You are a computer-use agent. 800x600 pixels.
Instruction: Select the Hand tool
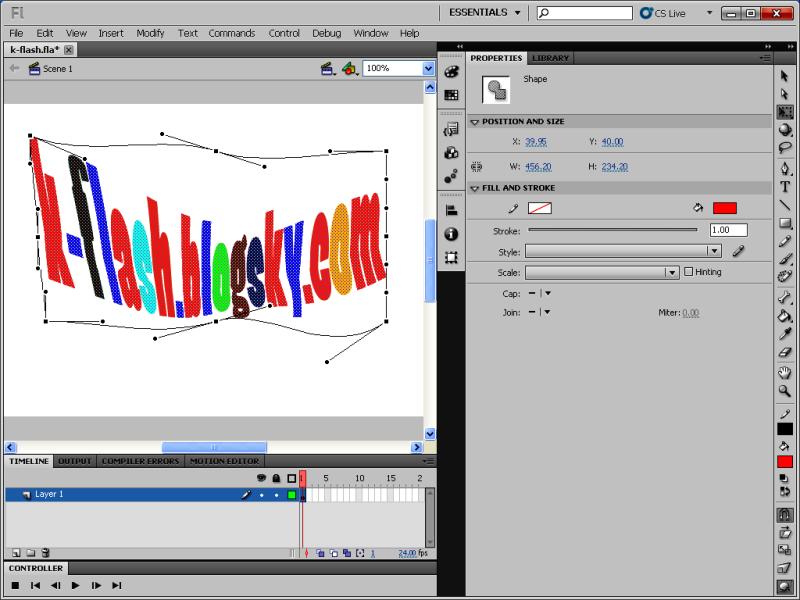point(785,372)
